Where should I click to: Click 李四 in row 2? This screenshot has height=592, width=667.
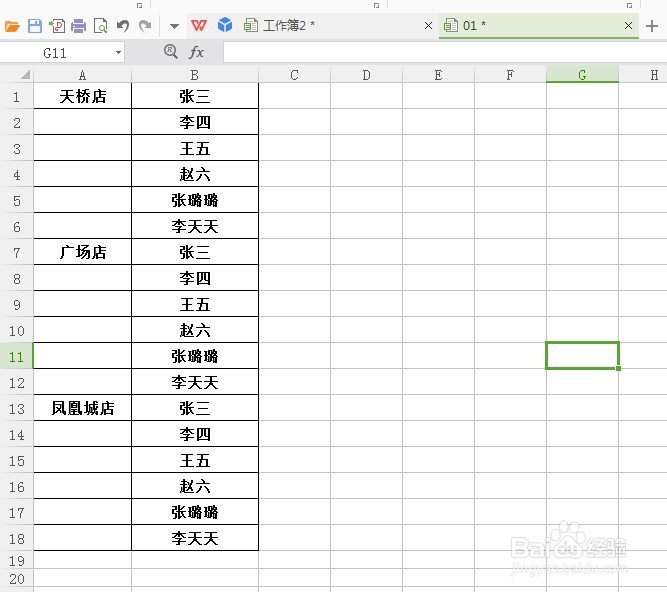tap(195, 122)
